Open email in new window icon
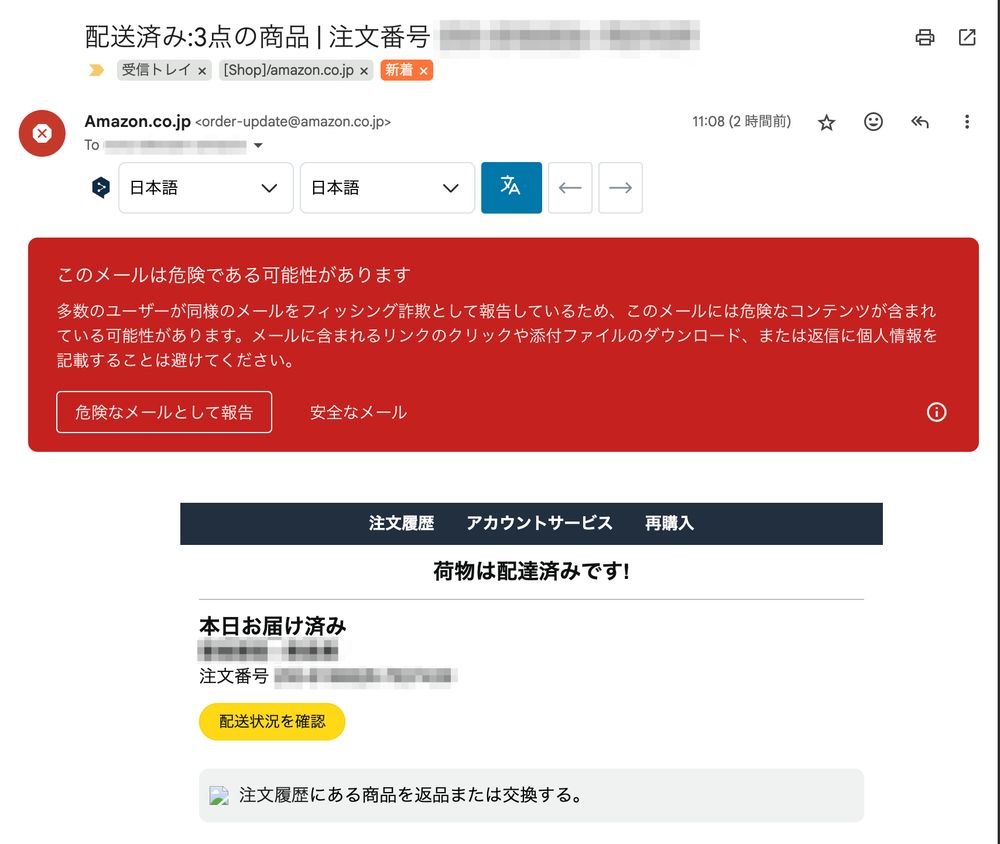The height and width of the screenshot is (844, 1000). [967, 38]
